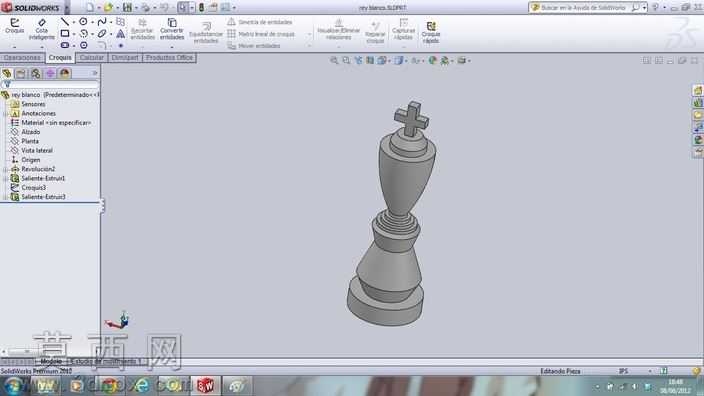Switch to Croquis tab
Image resolution: width=704 pixels, height=396 pixels.
(60, 57)
